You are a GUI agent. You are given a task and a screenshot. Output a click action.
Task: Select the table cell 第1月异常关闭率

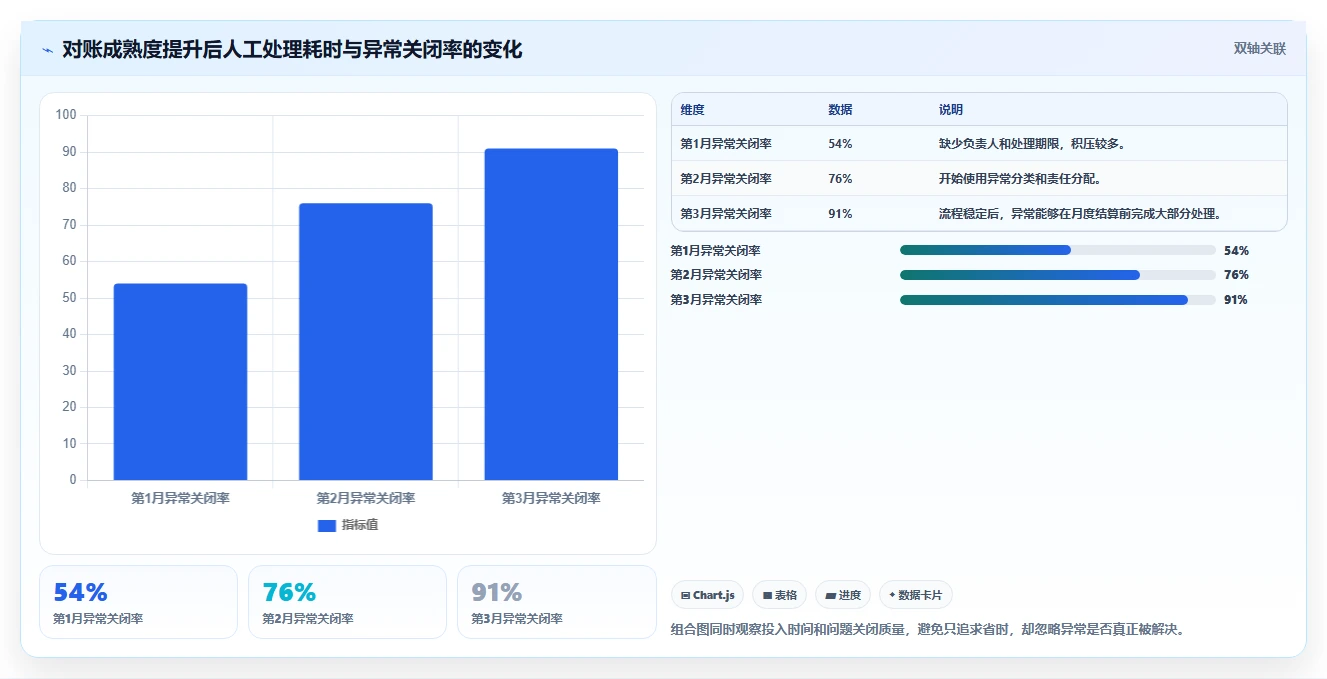(x=726, y=144)
